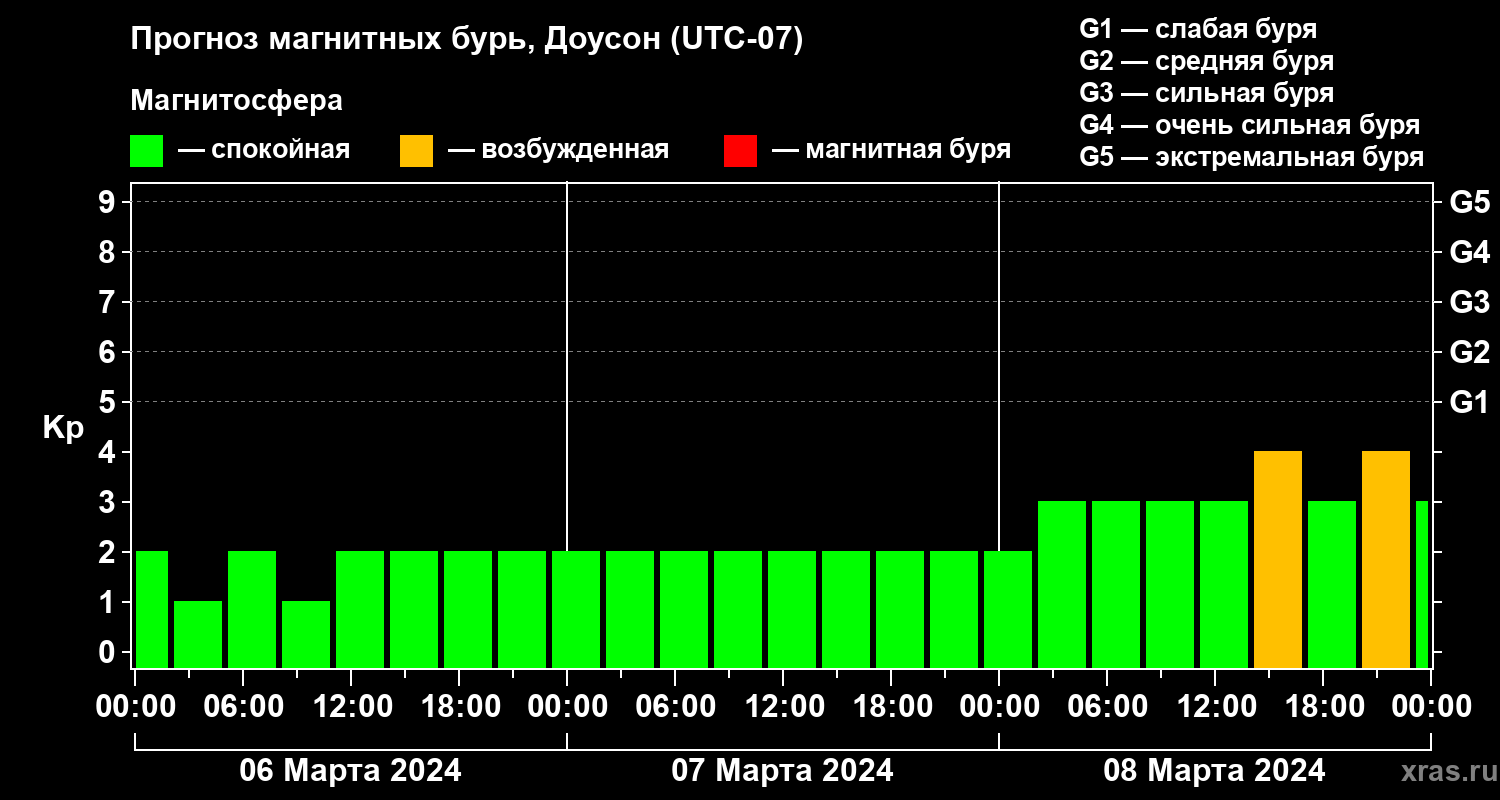Click the narrow final green bar at chart end

(x=1421, y=584)
